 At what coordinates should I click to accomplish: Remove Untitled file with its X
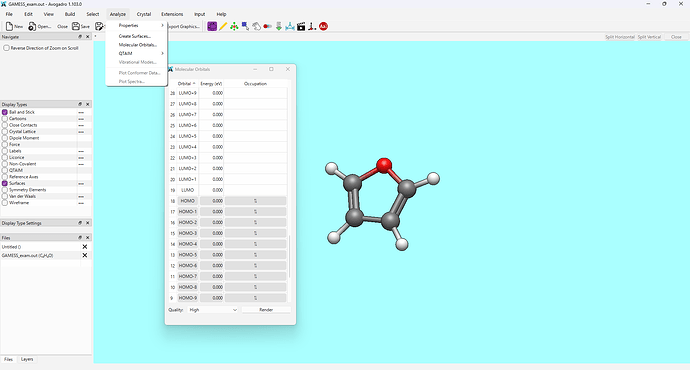85,247
